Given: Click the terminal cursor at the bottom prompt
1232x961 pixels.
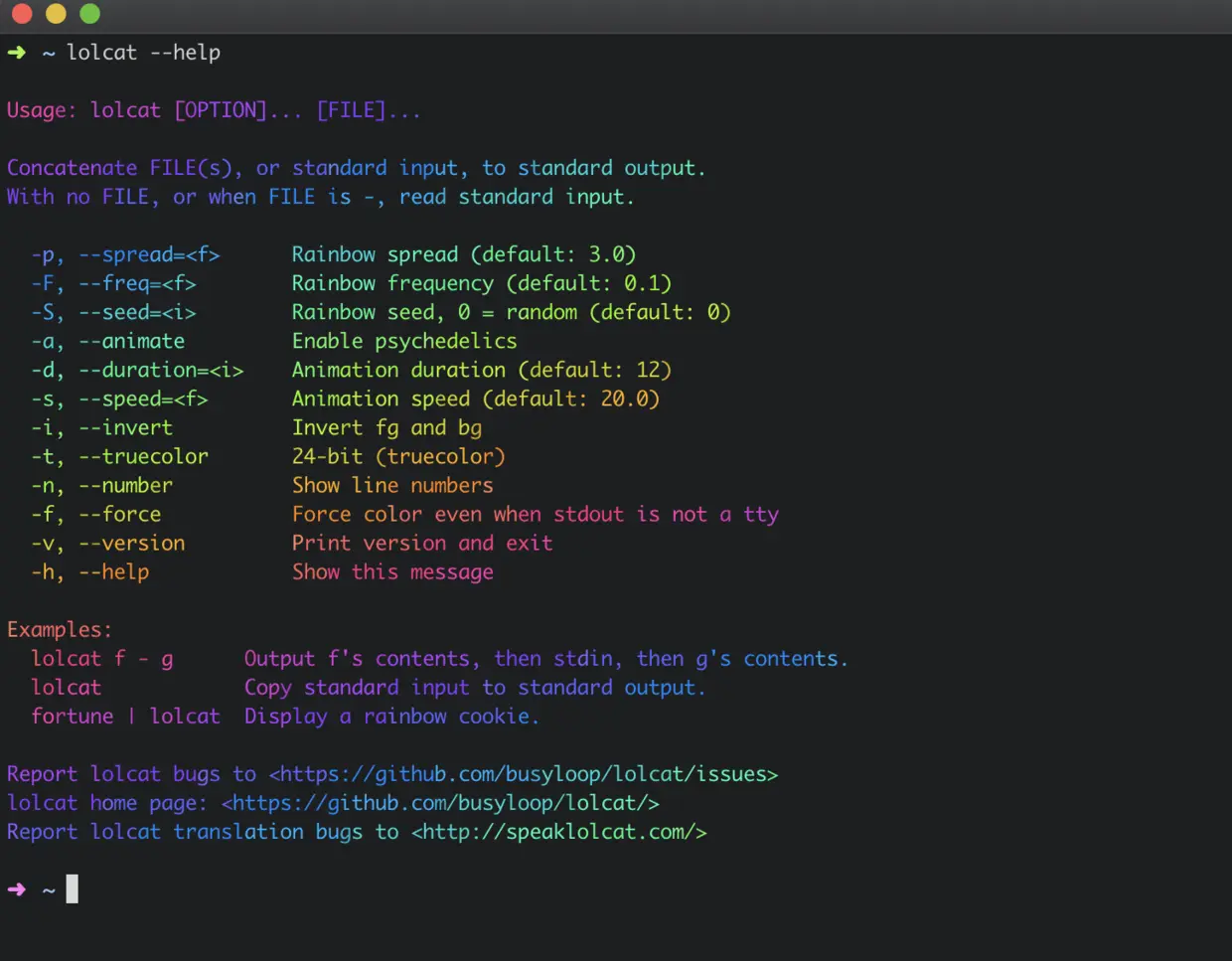Looking at the screenshot, I should point(72,888).
